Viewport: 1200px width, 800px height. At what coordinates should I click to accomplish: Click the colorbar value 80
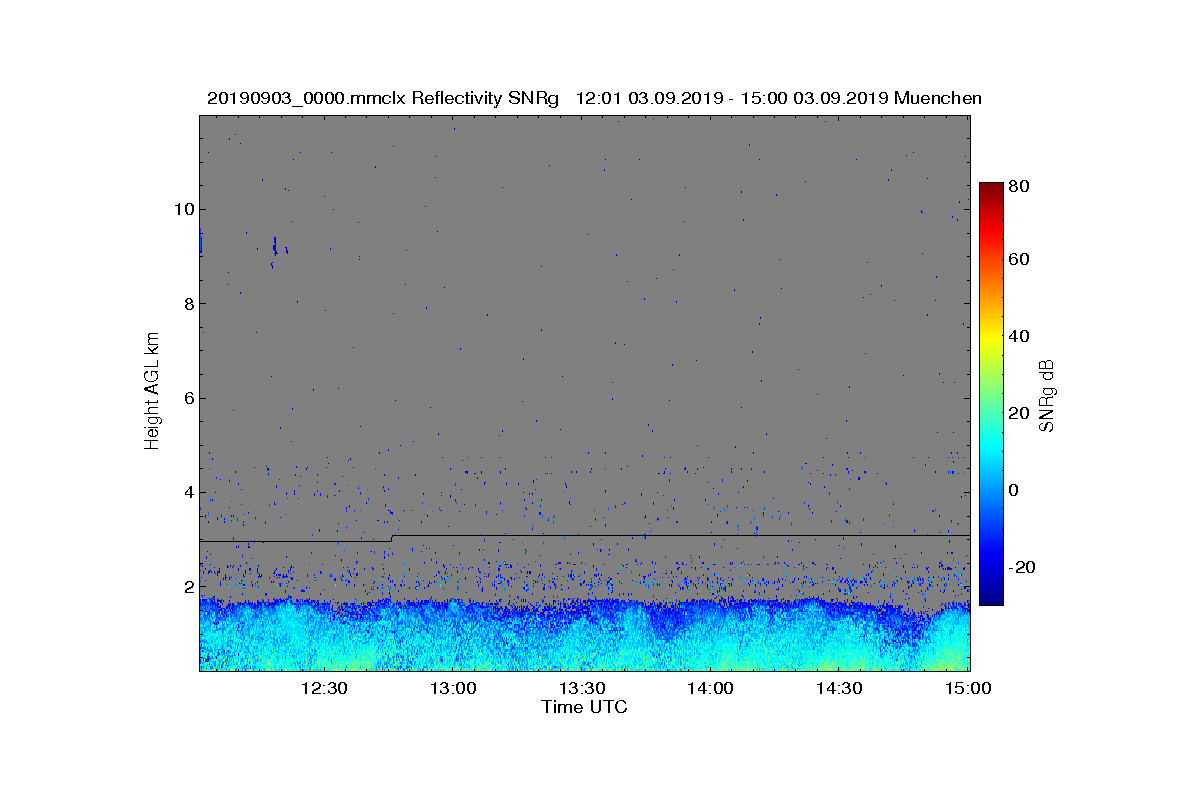(1020, 186)
